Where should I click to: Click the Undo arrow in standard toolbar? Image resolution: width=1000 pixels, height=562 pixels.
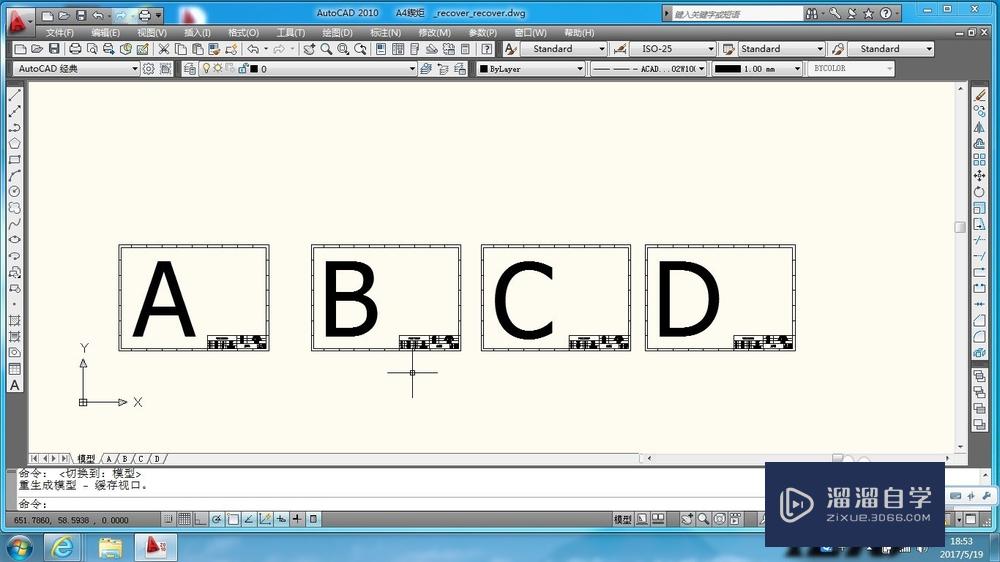(x=253, y=49)
